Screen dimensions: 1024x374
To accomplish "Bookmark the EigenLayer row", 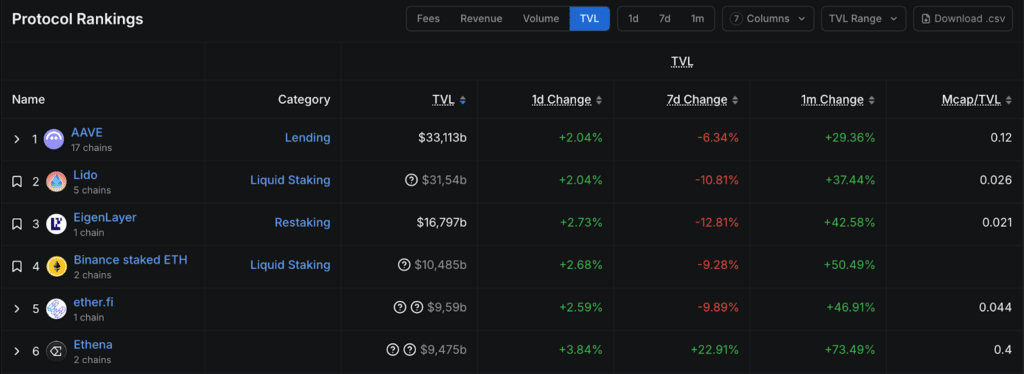I will coord(17,224).
